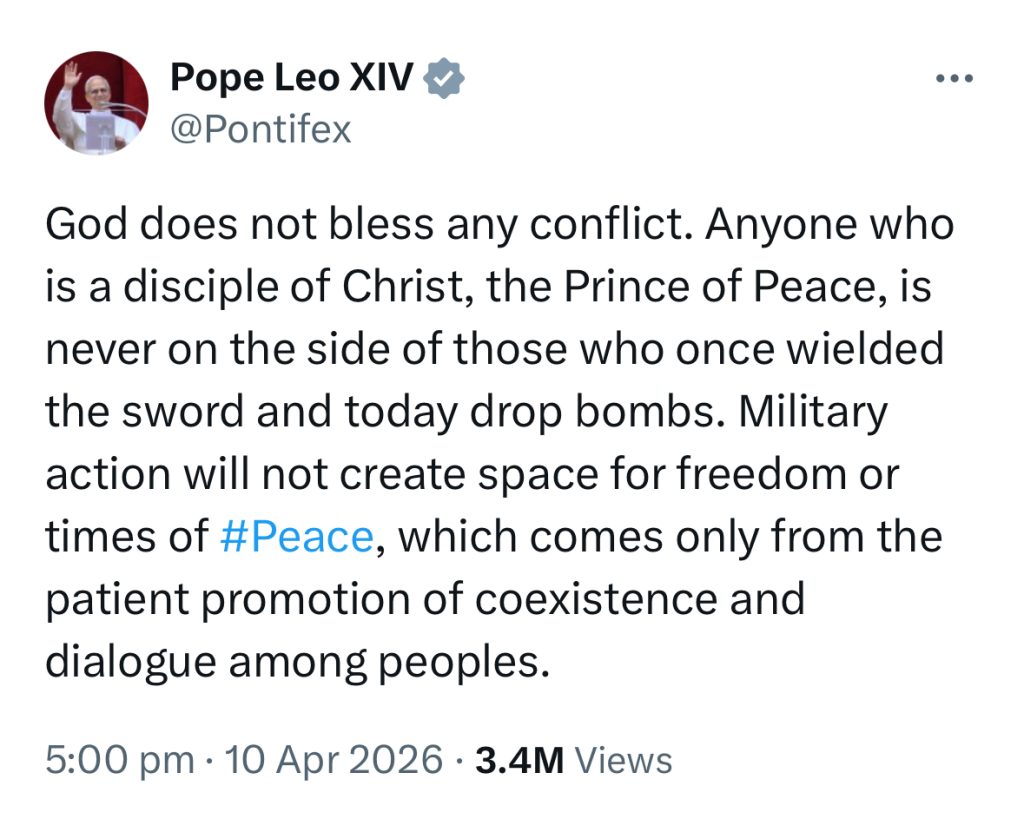
Task: Click the Views label
Action: point(625,760)
